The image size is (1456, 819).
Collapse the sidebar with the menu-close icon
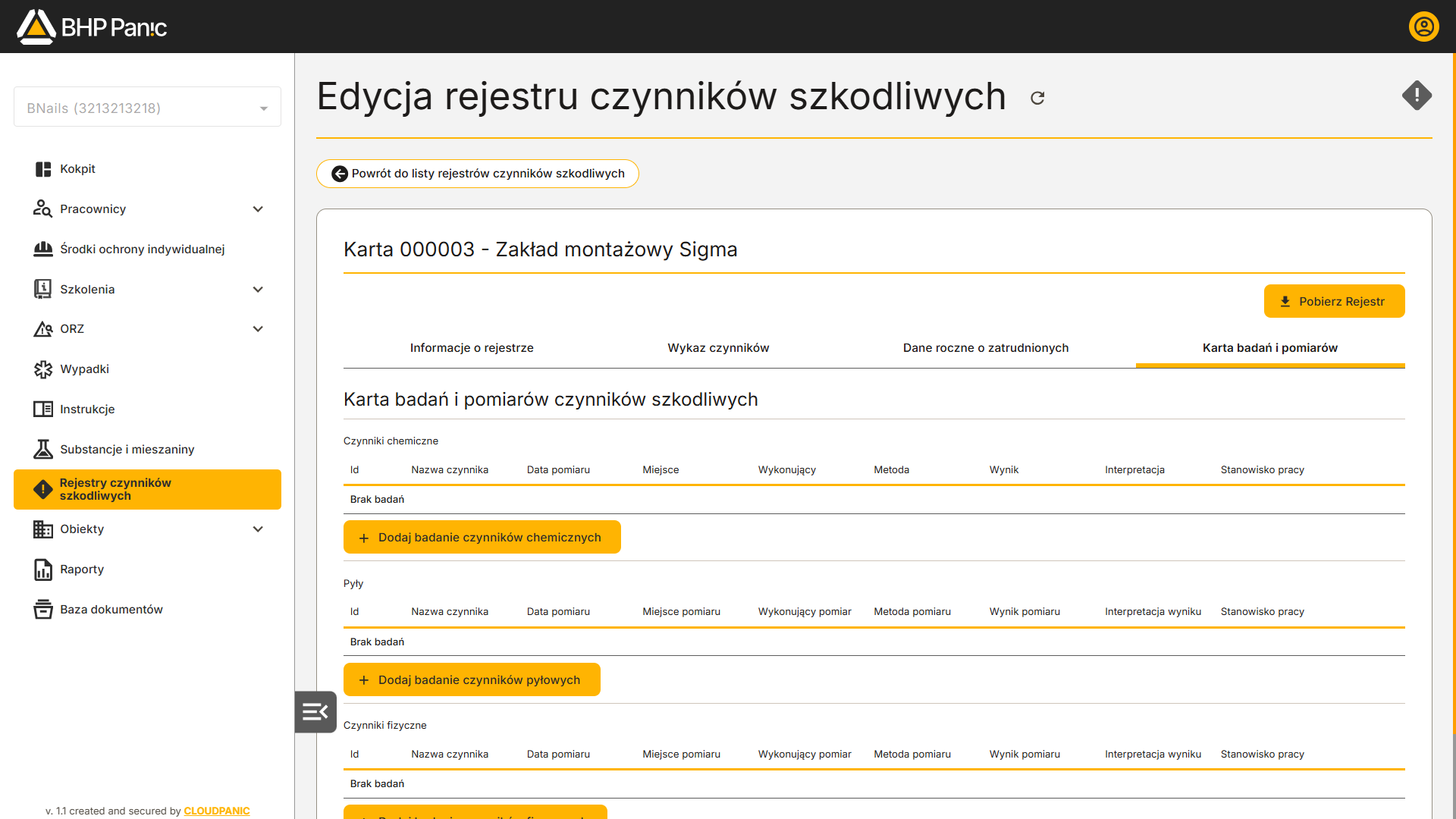315,711
